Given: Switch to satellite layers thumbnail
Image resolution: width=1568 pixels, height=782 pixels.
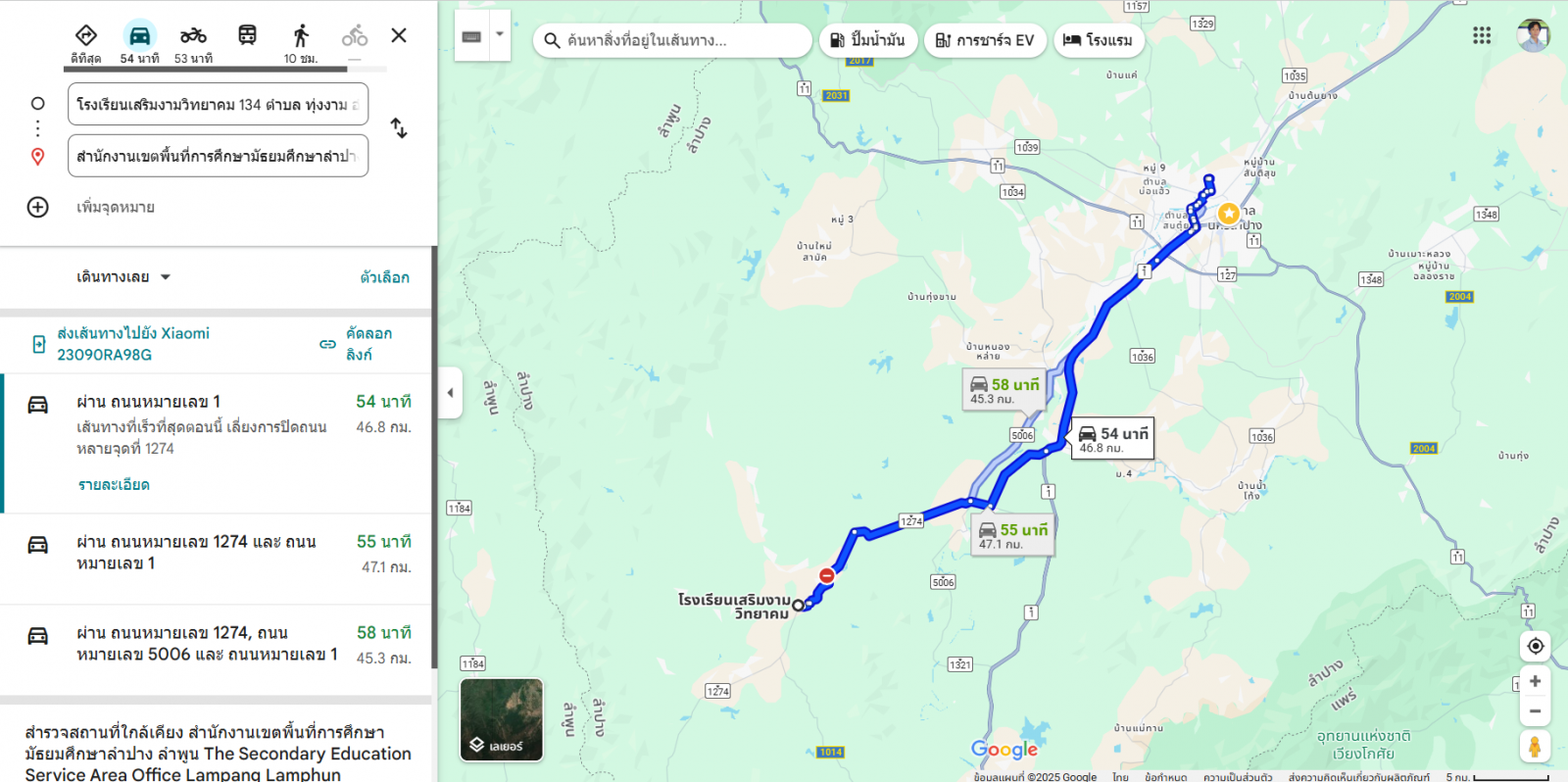Looking at the screenshot, I should [x=502, y=720].
